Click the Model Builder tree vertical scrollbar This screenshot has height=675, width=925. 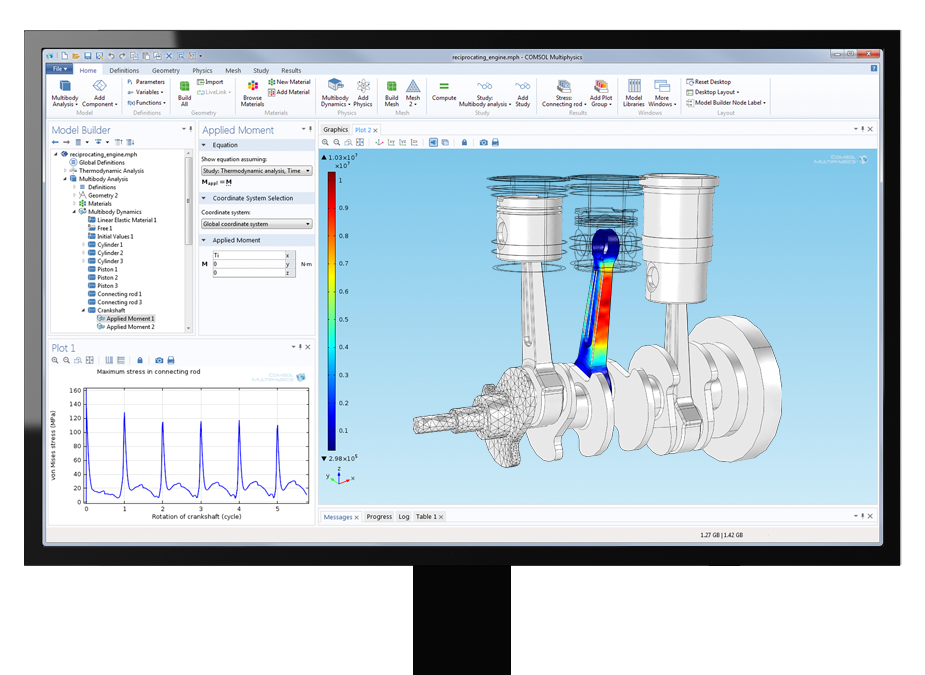coord(189,201)
